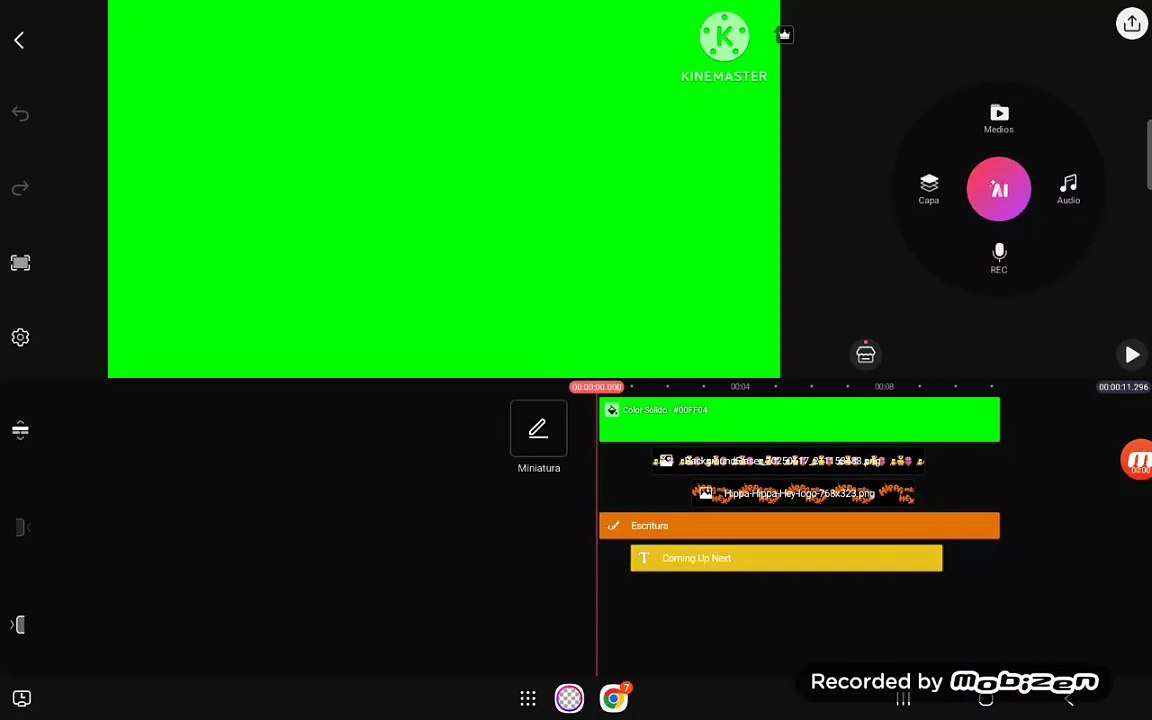Jump to the end of the timeline
The image size is (1152, 720).
19,624
